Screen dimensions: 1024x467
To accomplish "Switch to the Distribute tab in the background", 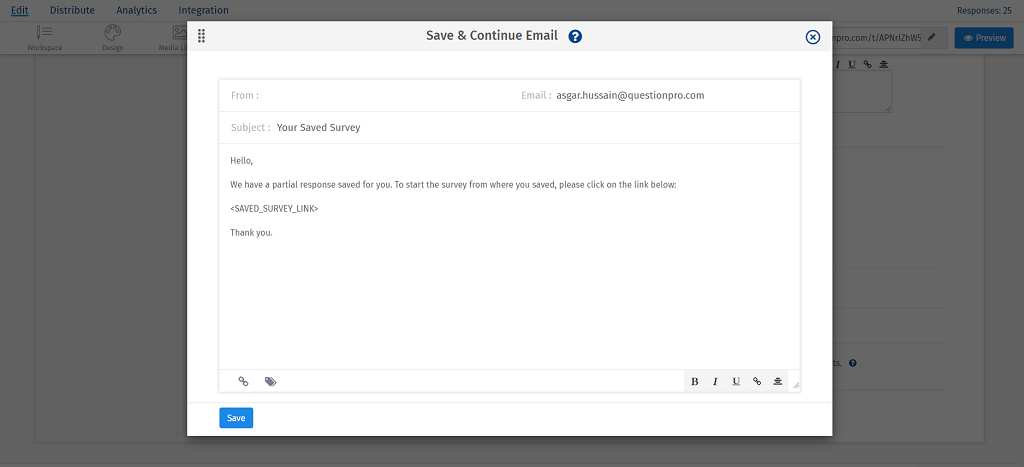I will coord(72,10).
